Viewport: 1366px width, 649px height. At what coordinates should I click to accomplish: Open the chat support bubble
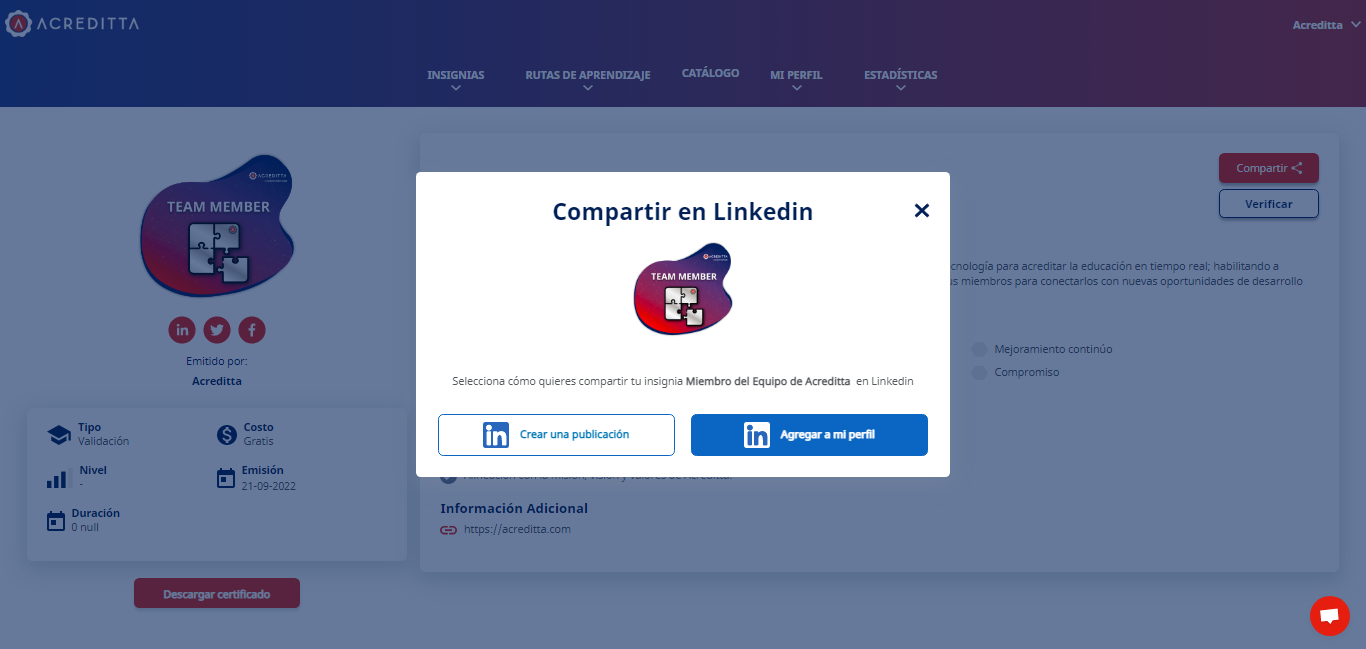point(1330,616)
